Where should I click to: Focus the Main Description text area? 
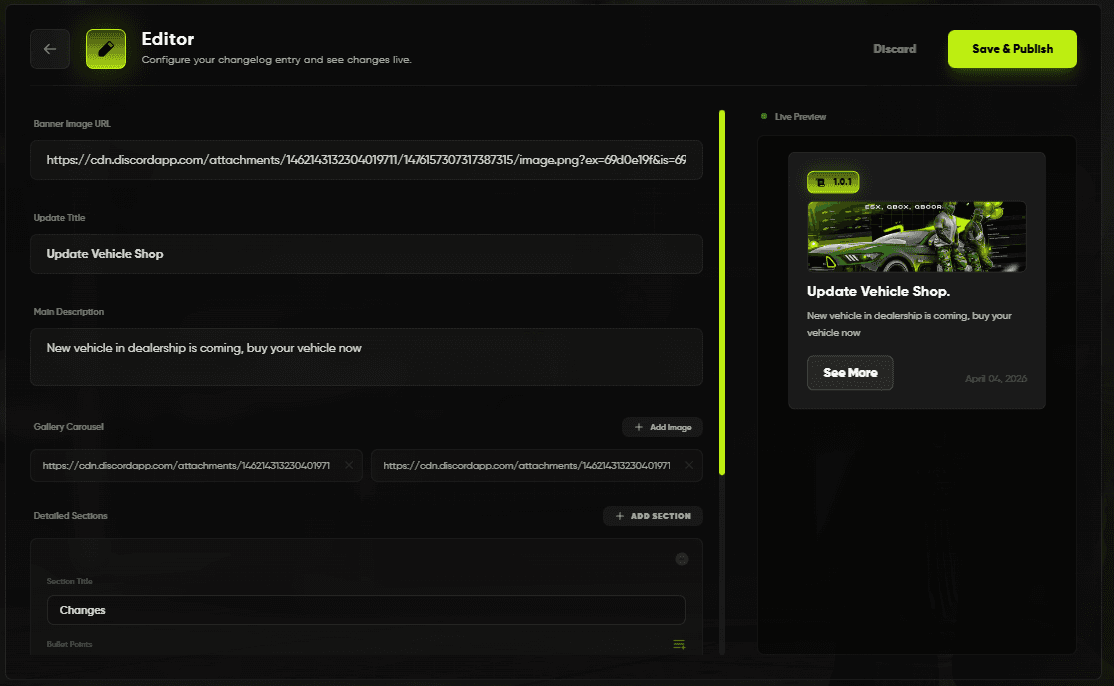pyautogui.click(x=366, y=356)
